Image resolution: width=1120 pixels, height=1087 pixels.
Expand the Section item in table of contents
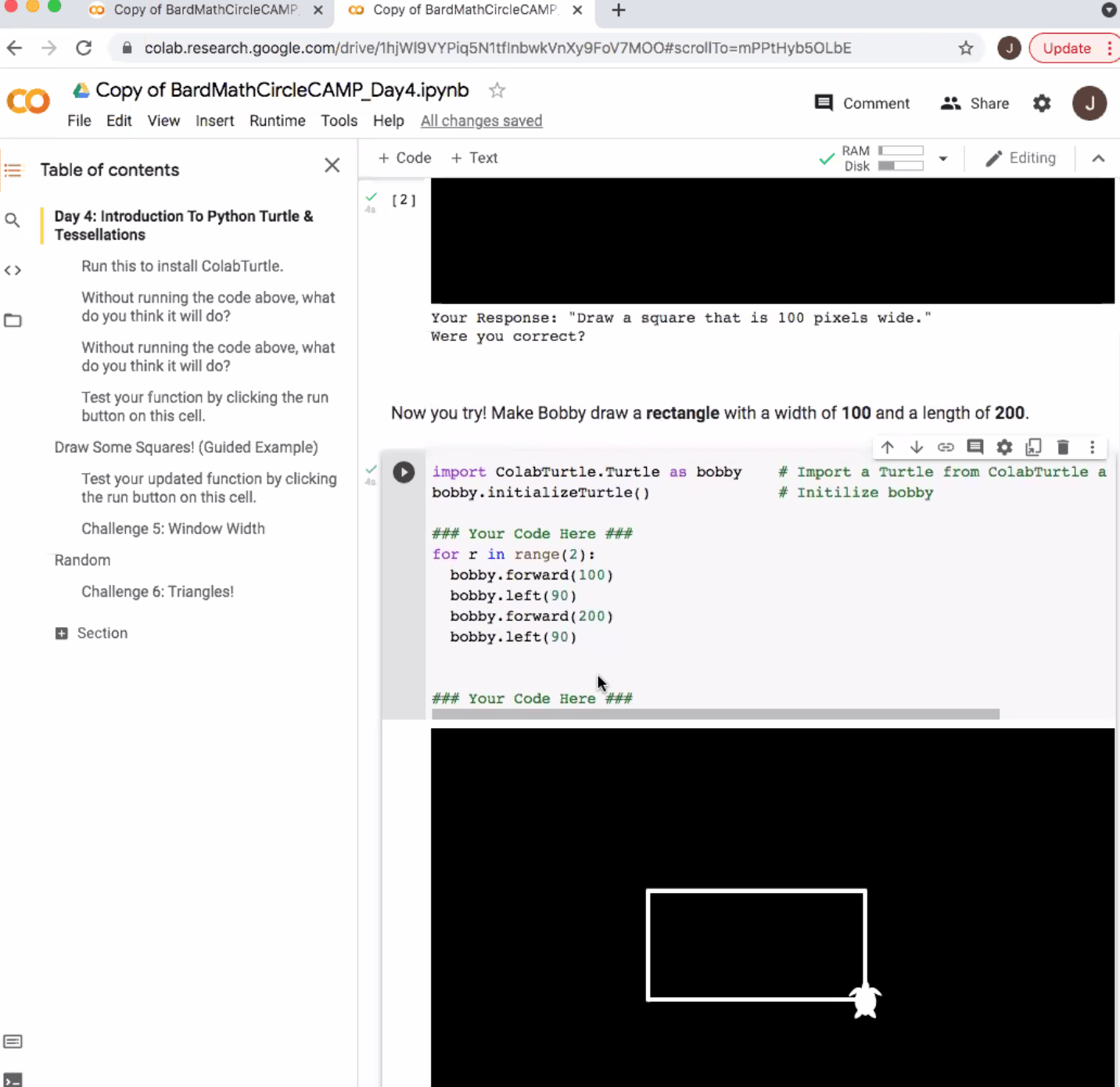tap(62, 633)
